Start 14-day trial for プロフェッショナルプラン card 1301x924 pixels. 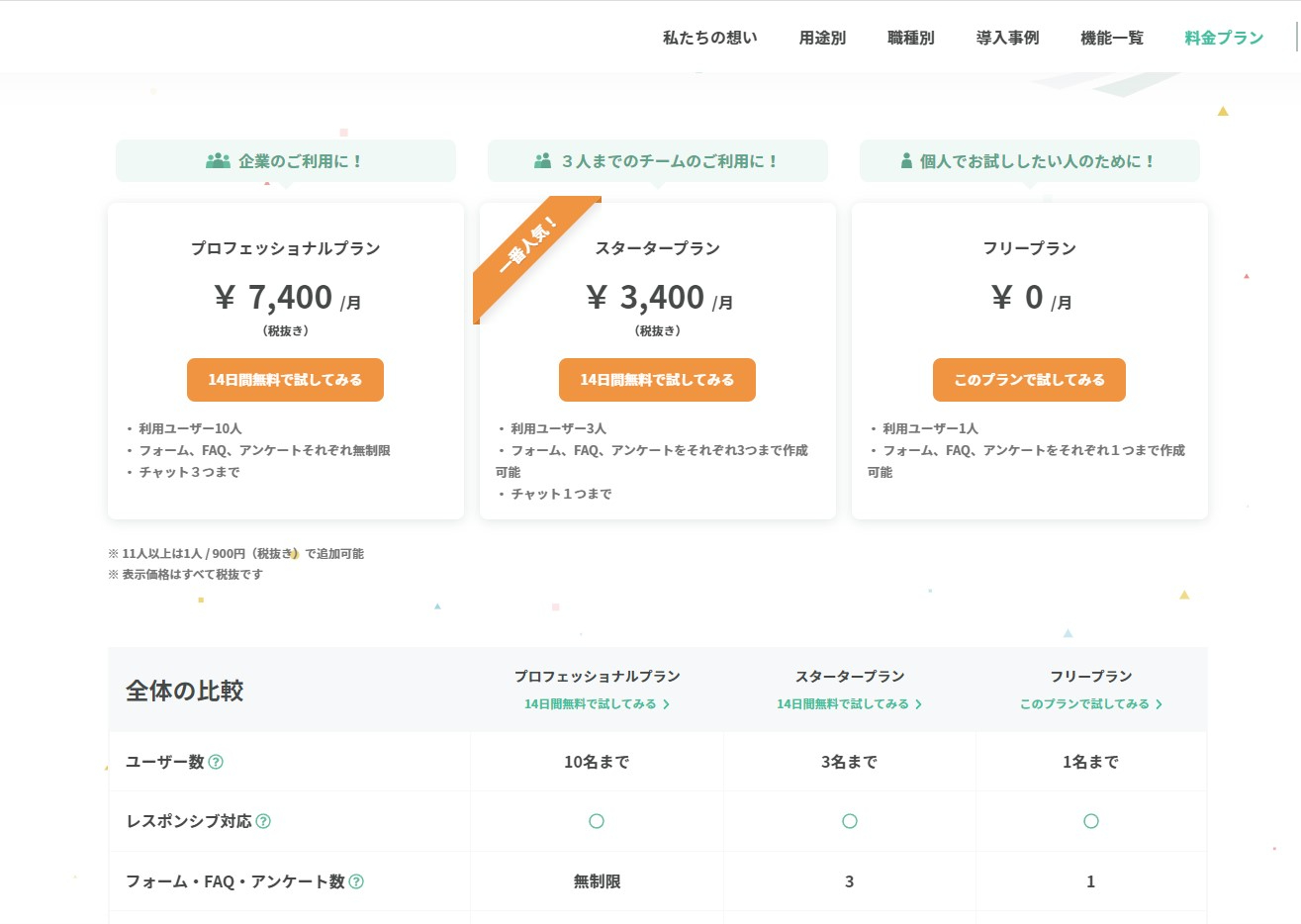pyautogui.click(x=285, y=380)
